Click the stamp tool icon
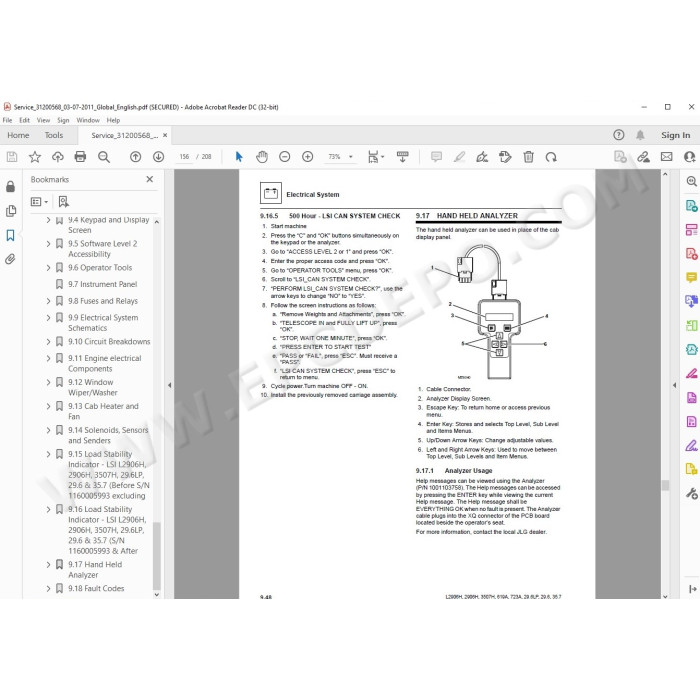Viewport: 700px width, 700px height. 505,157
